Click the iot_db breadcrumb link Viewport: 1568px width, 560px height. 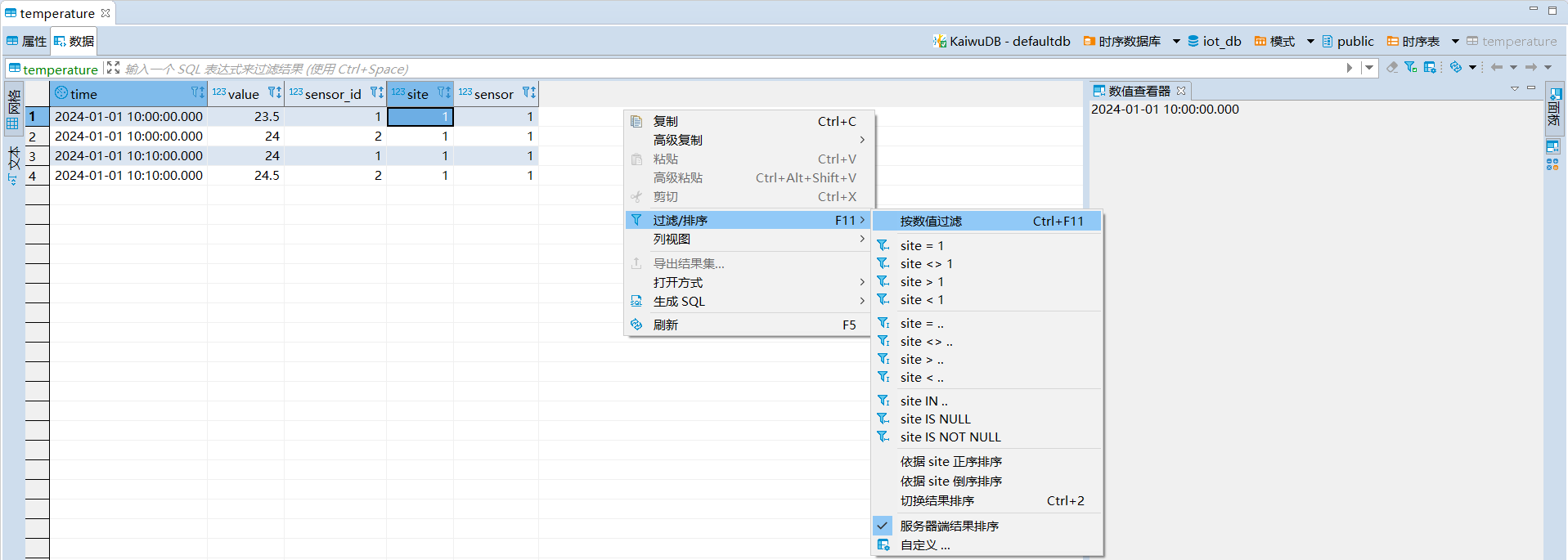(1221, 42)
